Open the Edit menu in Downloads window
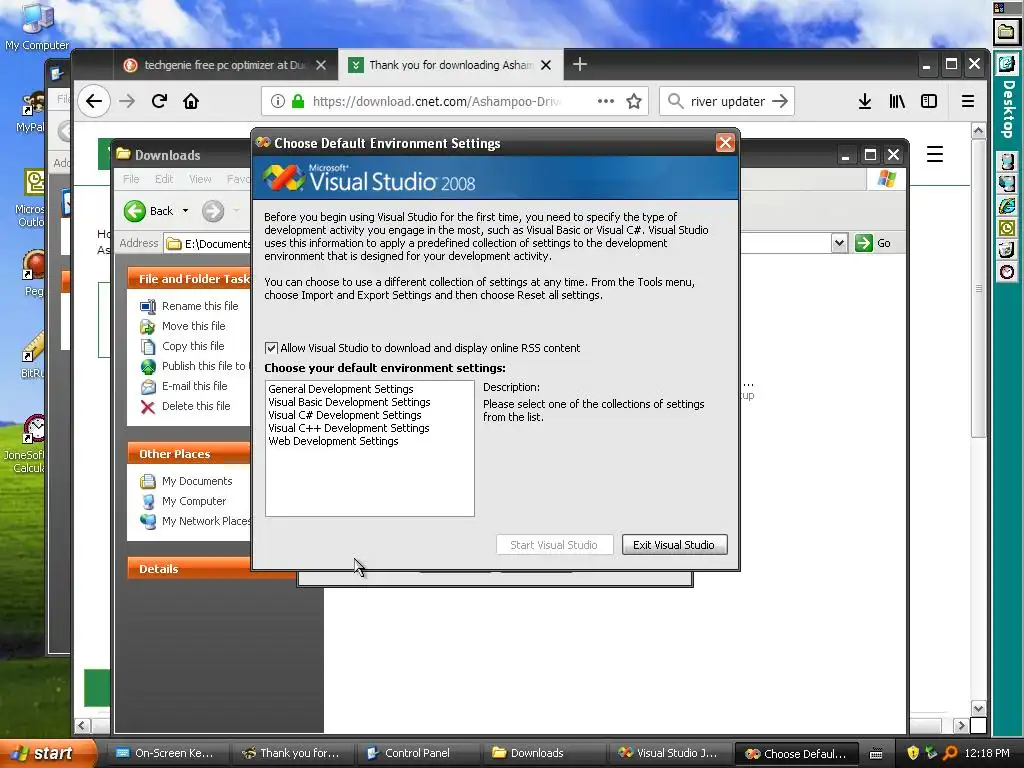 pos(164,179)
